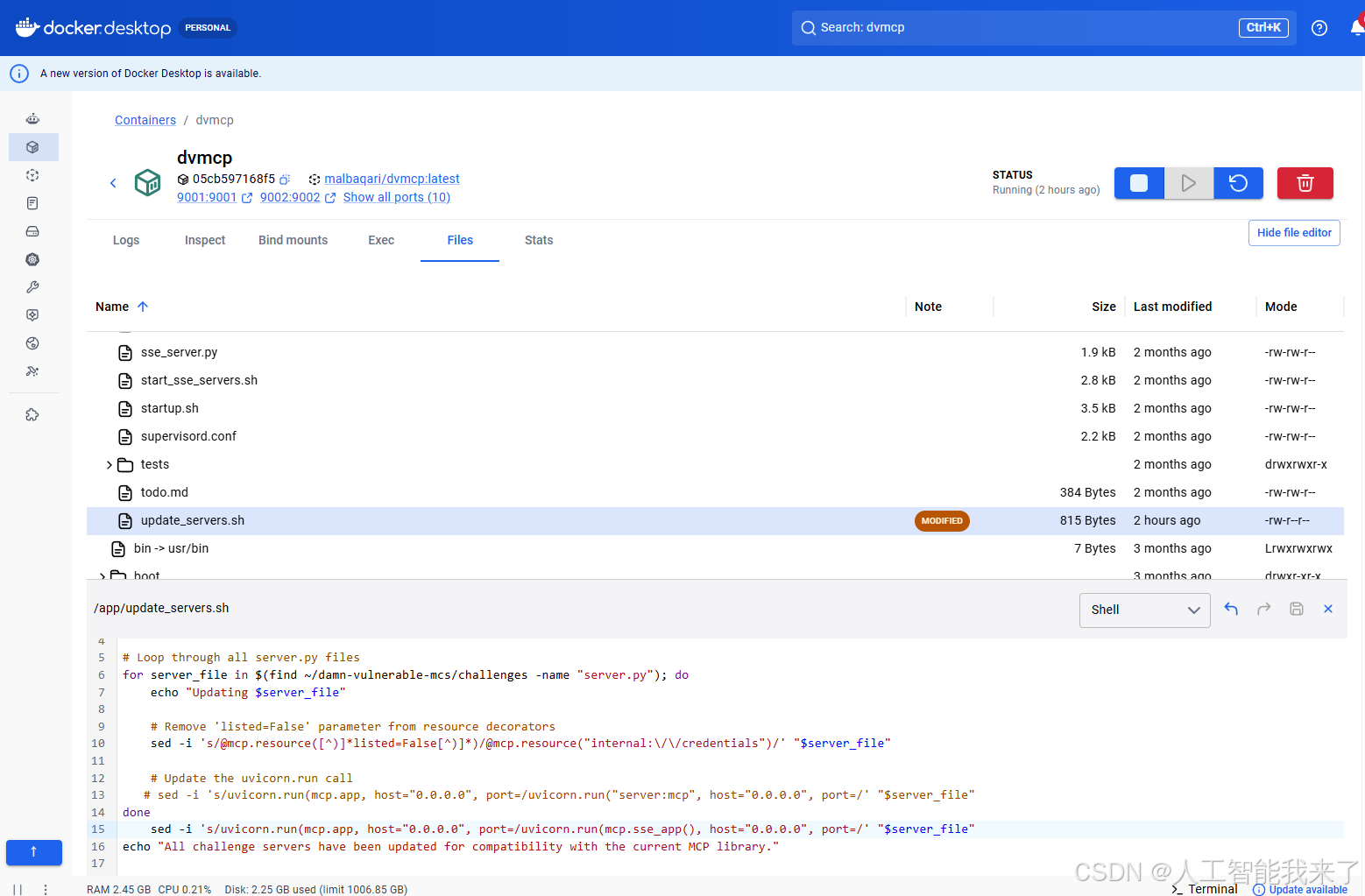Screen dimensions: 1365x896
Task: Click the blue up-arrow sidebar button
Action: point(34,852)
